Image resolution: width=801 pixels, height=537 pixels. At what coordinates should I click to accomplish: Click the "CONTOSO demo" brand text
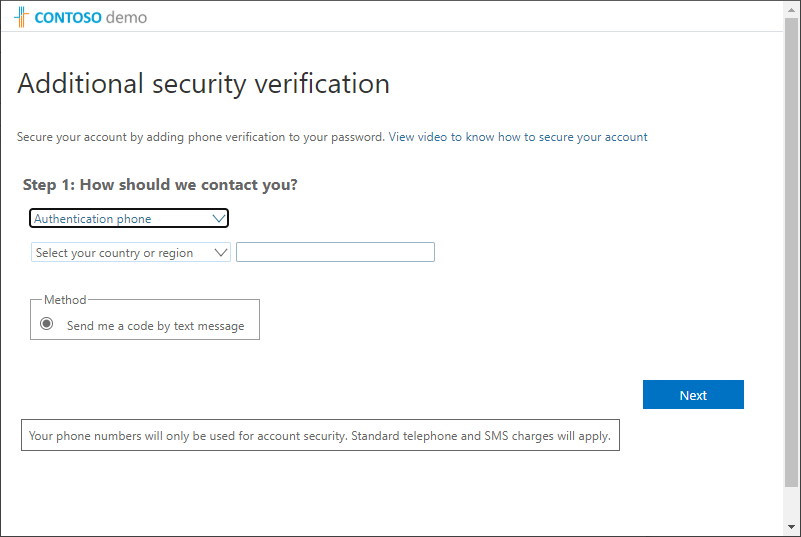click(90, 17)
